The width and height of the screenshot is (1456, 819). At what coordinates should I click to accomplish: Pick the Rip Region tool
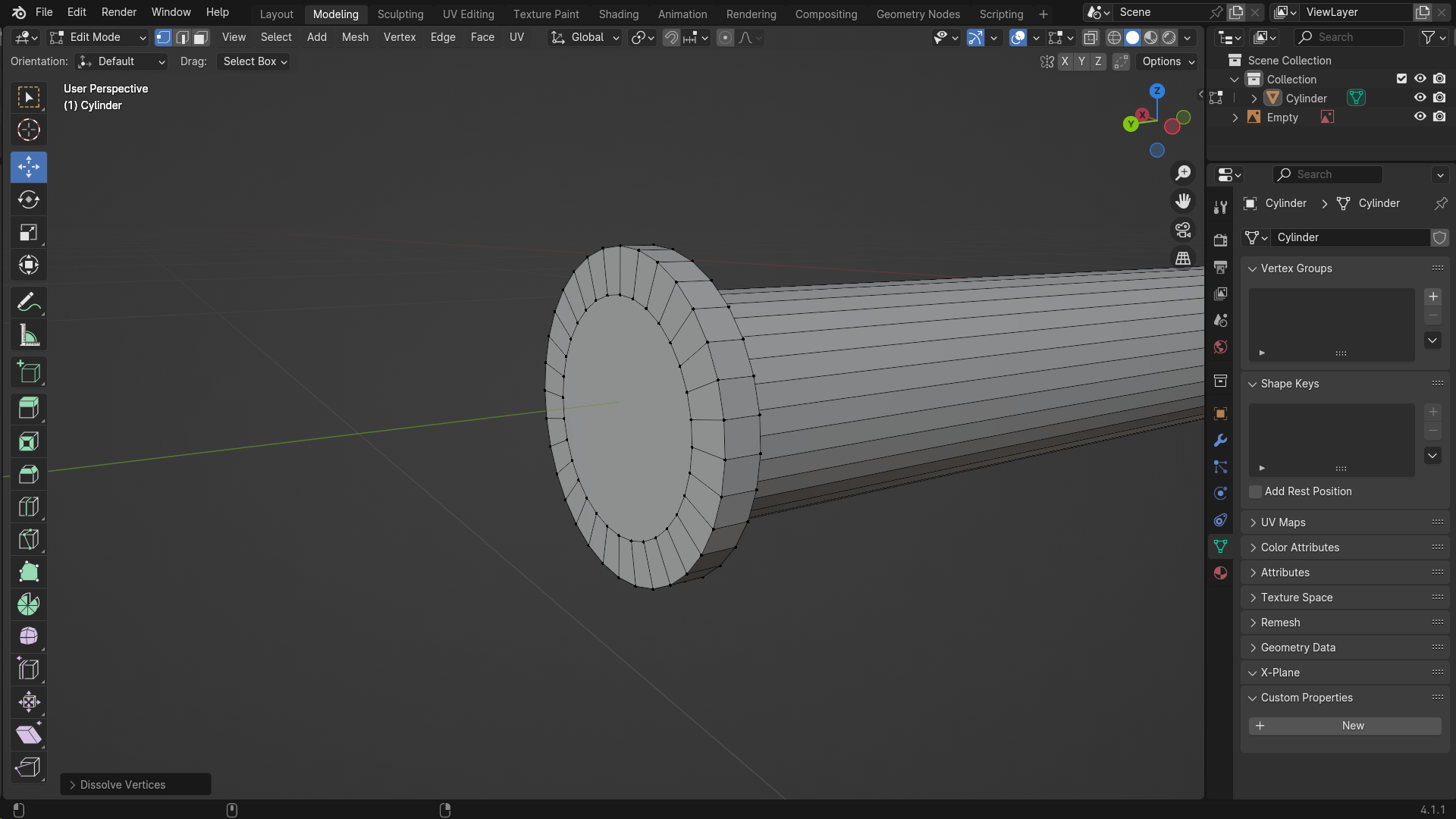pyautogui.click(x=29, y=767)
